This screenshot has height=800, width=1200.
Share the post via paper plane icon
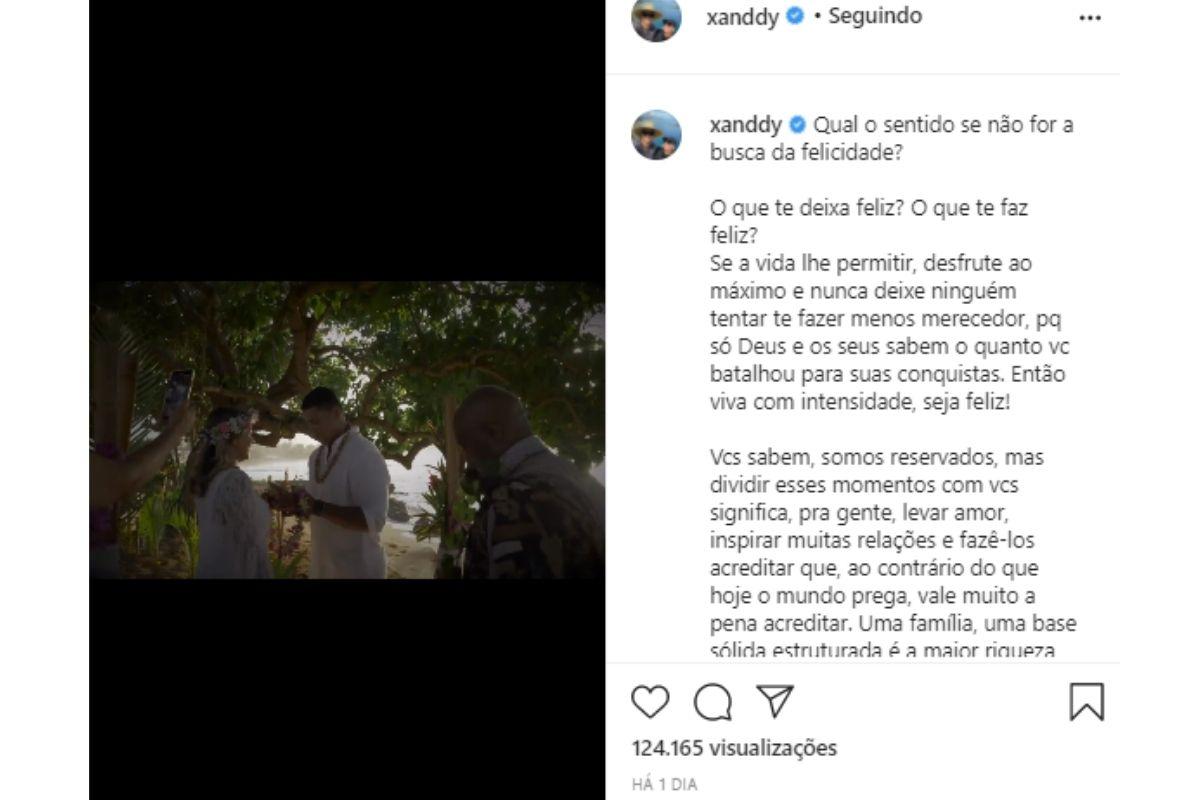click(775, 701)
